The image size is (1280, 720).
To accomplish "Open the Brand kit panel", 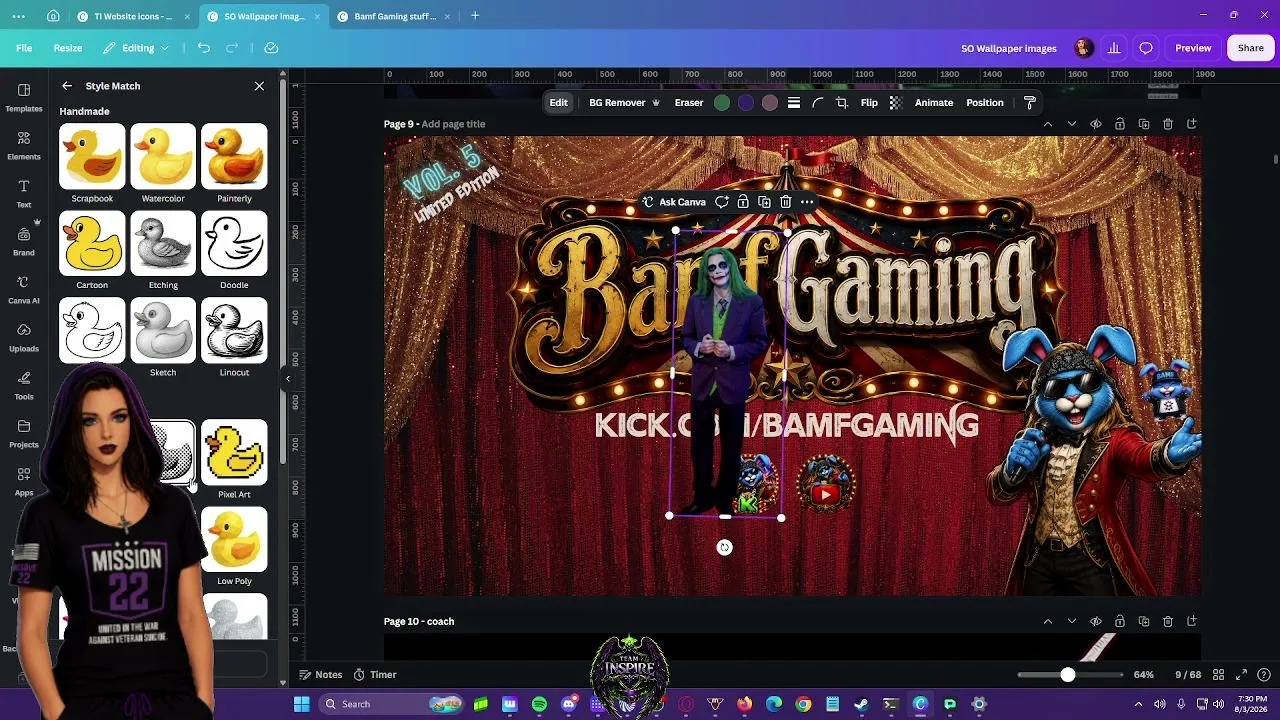I will 24,241.
